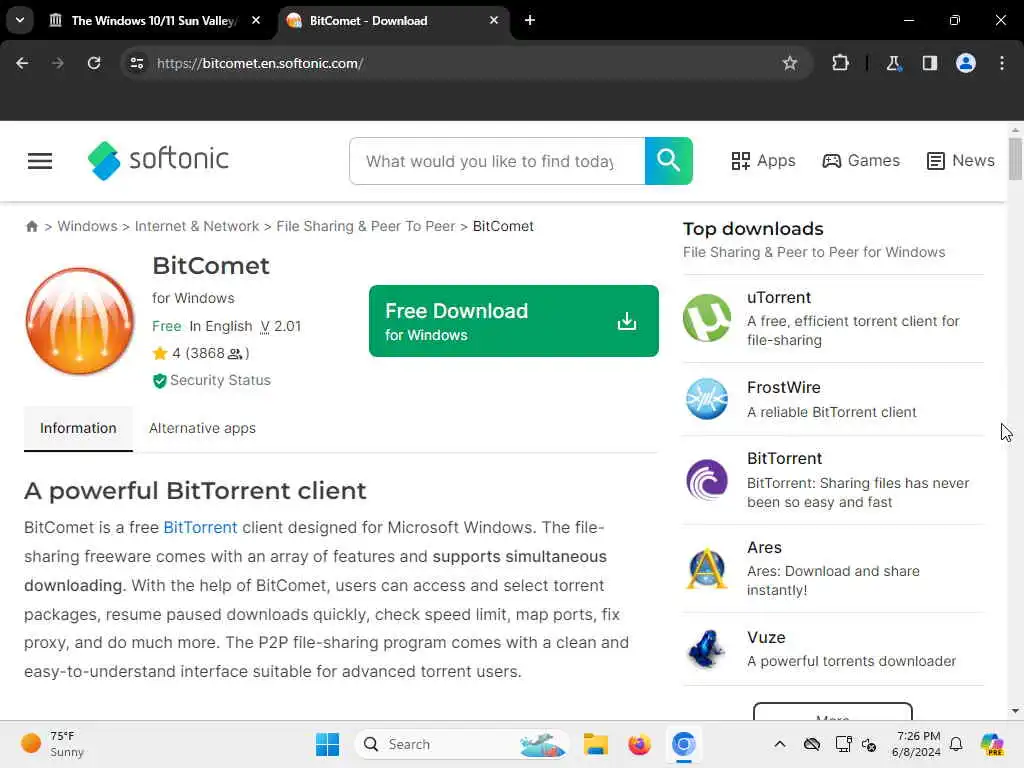The image size is (1024, 768).
Task: Open Internet & Network breadcrumb link
Action: coord(197,227)
